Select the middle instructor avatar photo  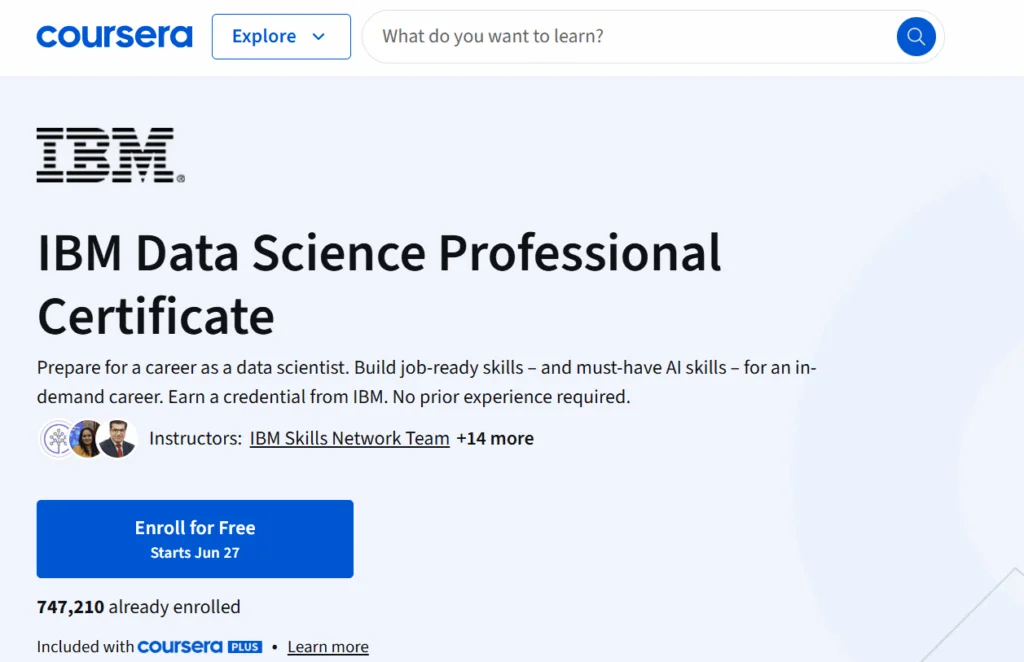click(87, 439)
